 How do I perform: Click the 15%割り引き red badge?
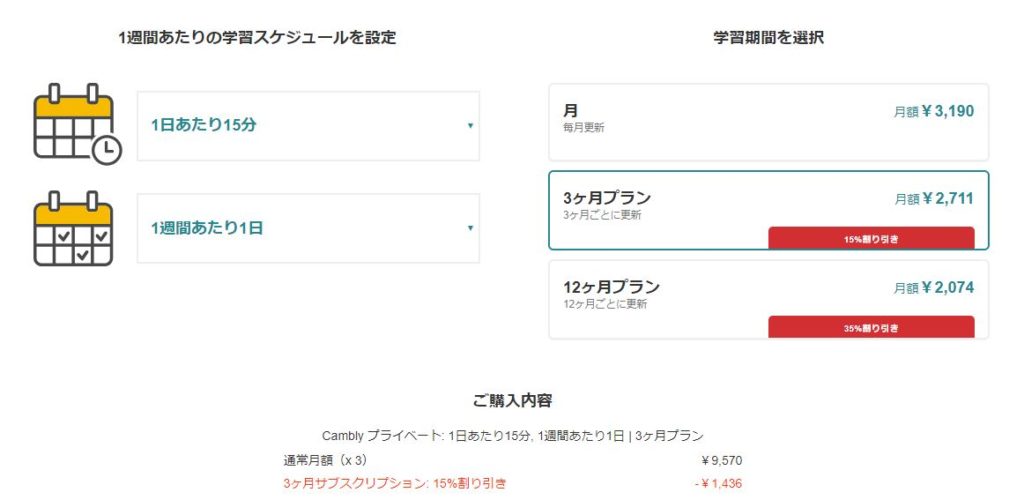click(x=871, y=239)
